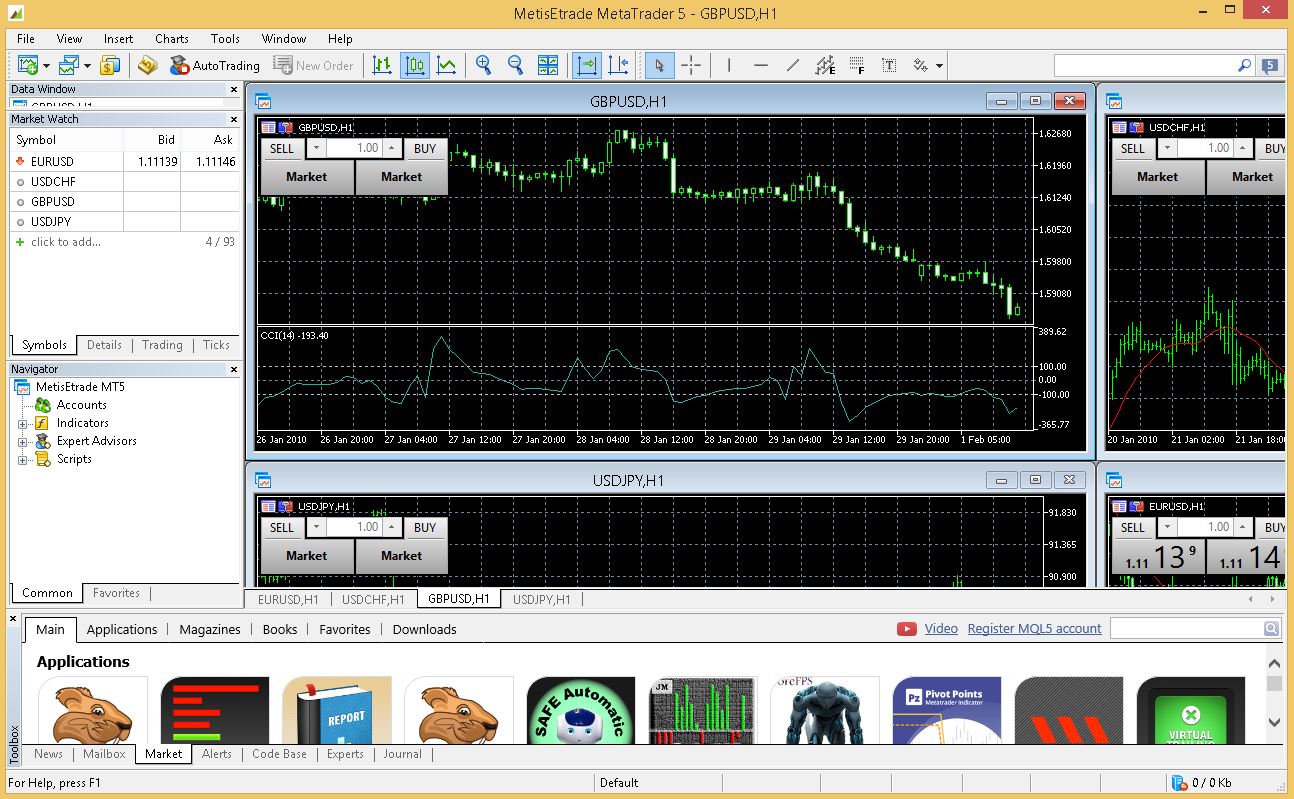Click the MQL5 community chat icon
Image resolution: width=1294 pixels, height=799 pixels.
point(1270,65)
